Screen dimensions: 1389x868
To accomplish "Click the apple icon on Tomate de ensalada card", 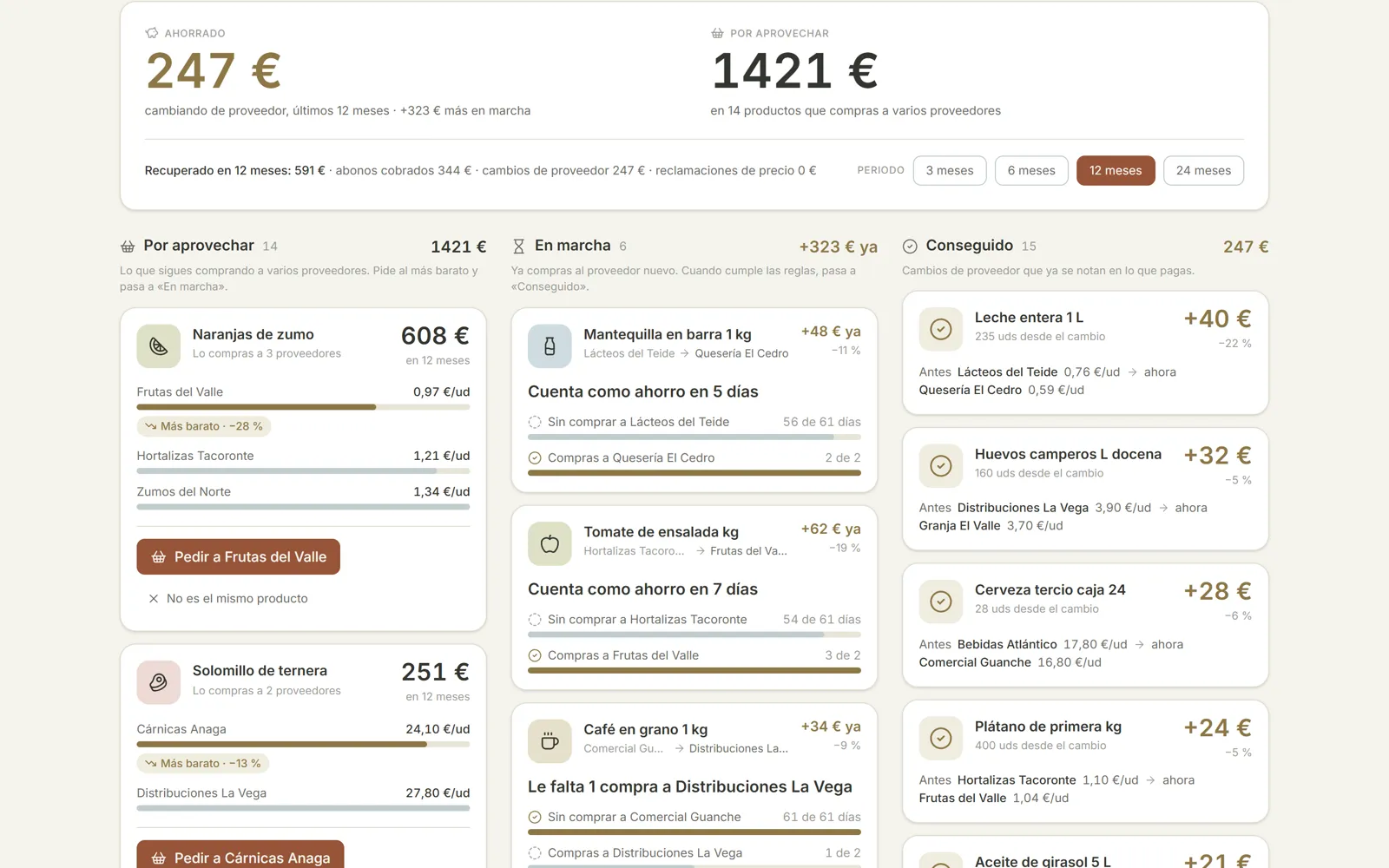I will tap(550, 544).
